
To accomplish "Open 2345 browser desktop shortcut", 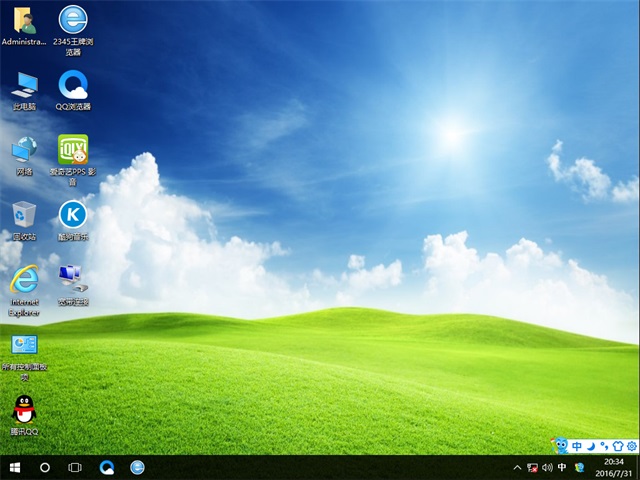I will click(72, 22).
